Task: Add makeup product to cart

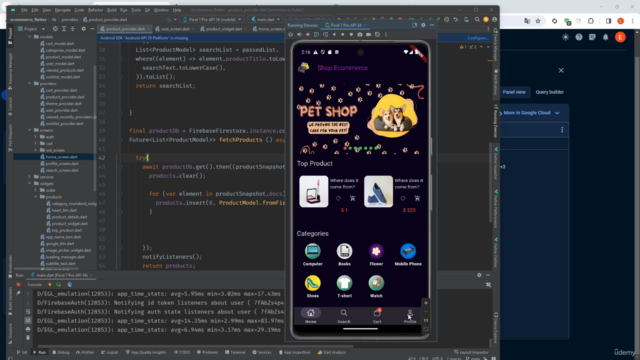Action: coord(352,198)
